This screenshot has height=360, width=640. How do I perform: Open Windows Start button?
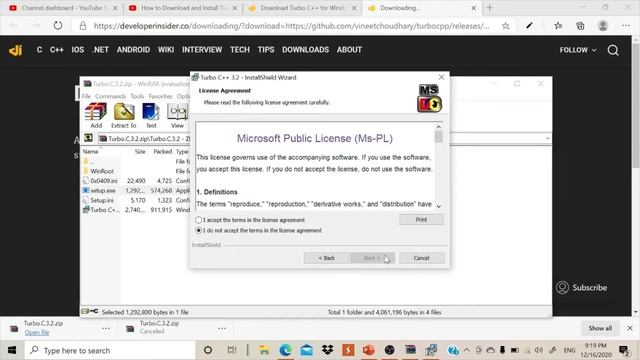pos(12,350)
